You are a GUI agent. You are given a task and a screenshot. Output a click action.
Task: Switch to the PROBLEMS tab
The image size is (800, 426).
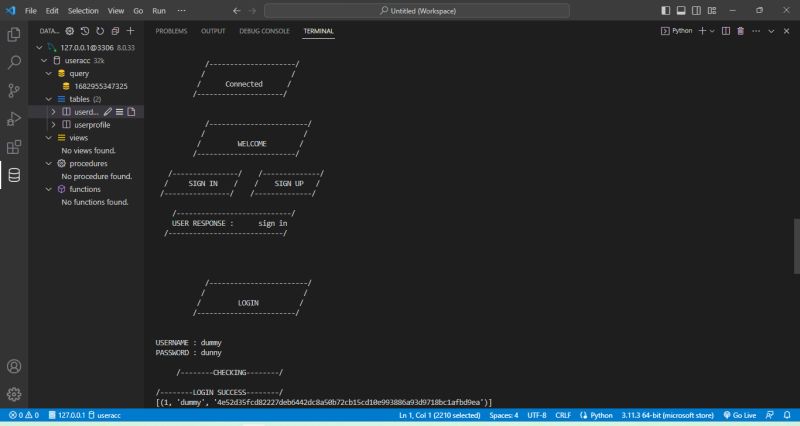[171, 31]
